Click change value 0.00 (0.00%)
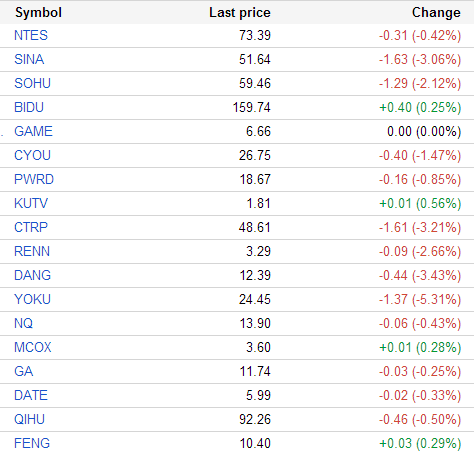This screenshot has height=453, width=474. pos(424,131)
